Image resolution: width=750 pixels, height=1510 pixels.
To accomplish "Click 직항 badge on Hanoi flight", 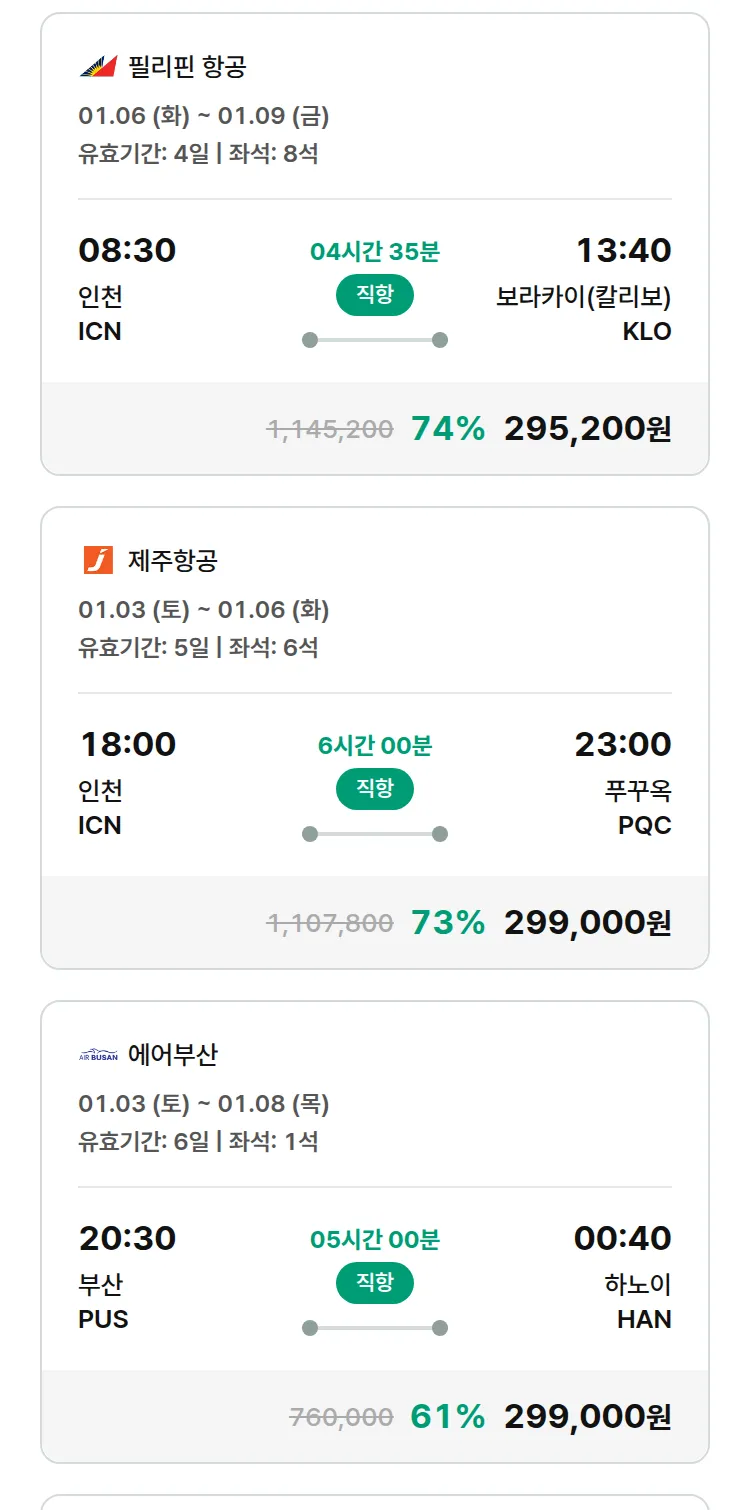I will coord(375,1283).
